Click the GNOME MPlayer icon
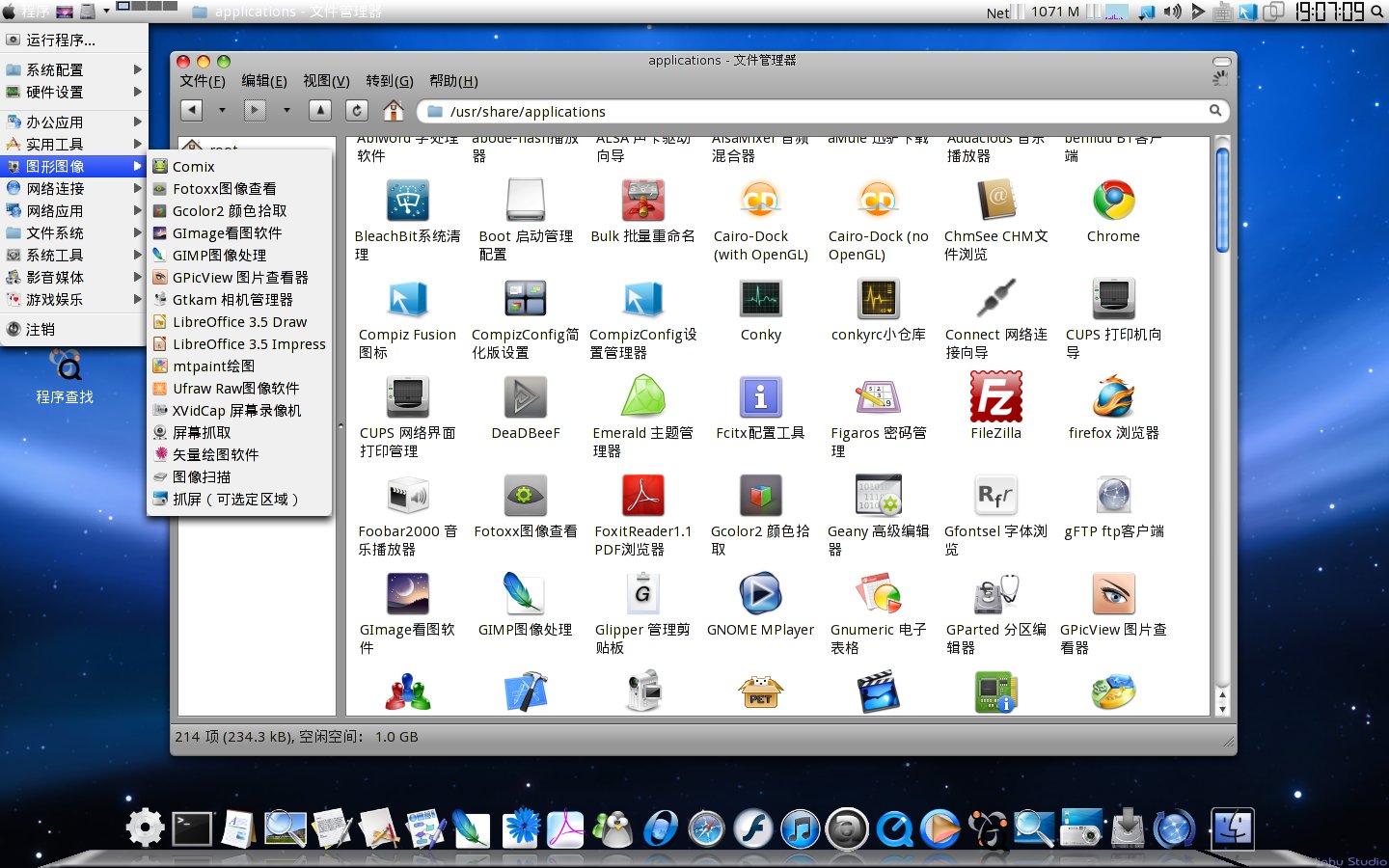The height and width of the screenshot is (868, 1389). tap(761, 594)
